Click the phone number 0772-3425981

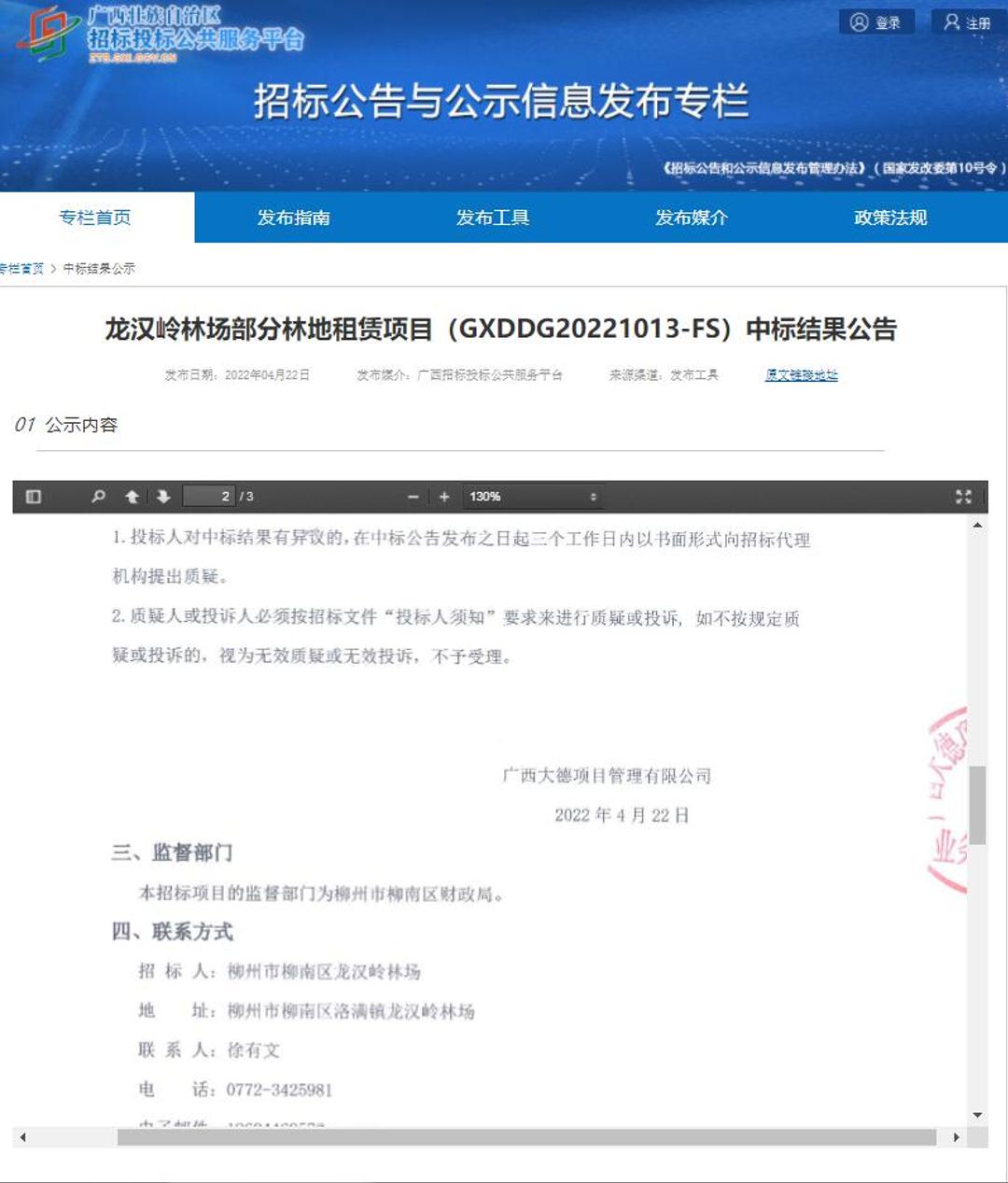279,1090
